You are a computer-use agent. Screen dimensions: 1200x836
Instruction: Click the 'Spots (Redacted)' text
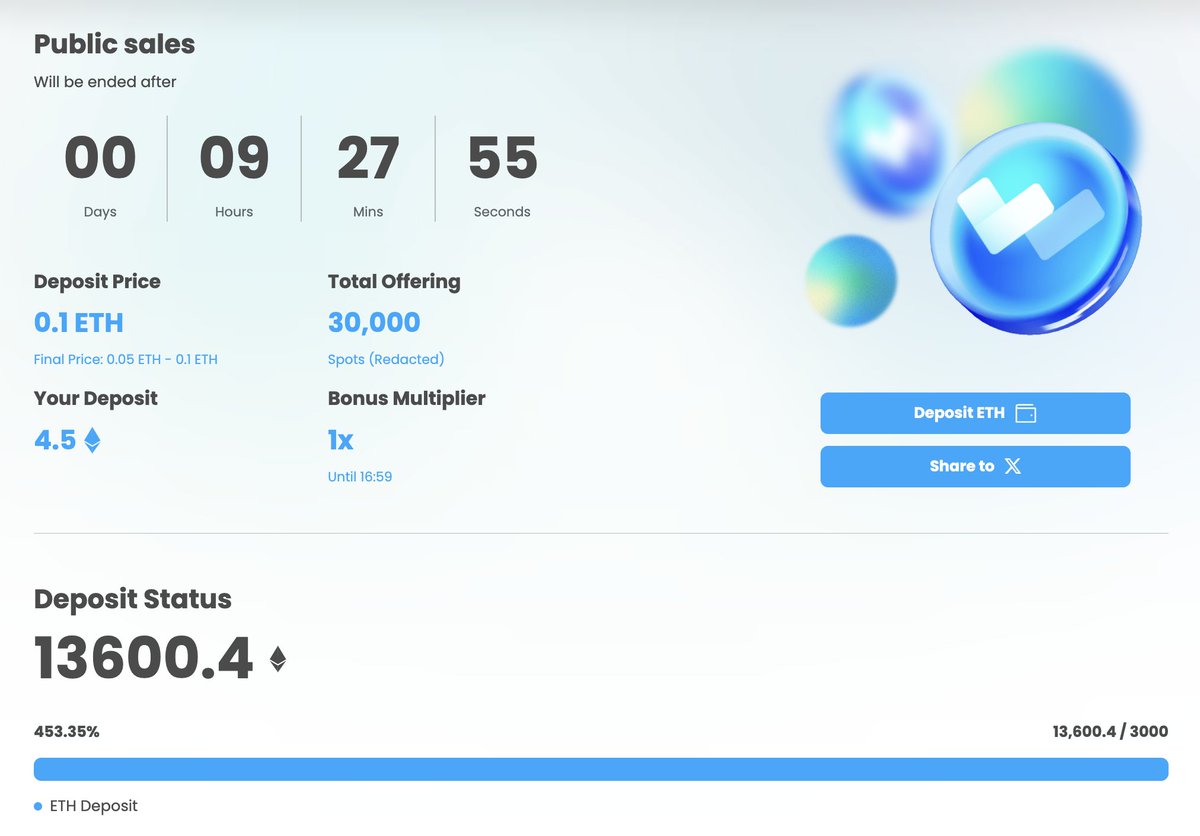pos(386,359)
